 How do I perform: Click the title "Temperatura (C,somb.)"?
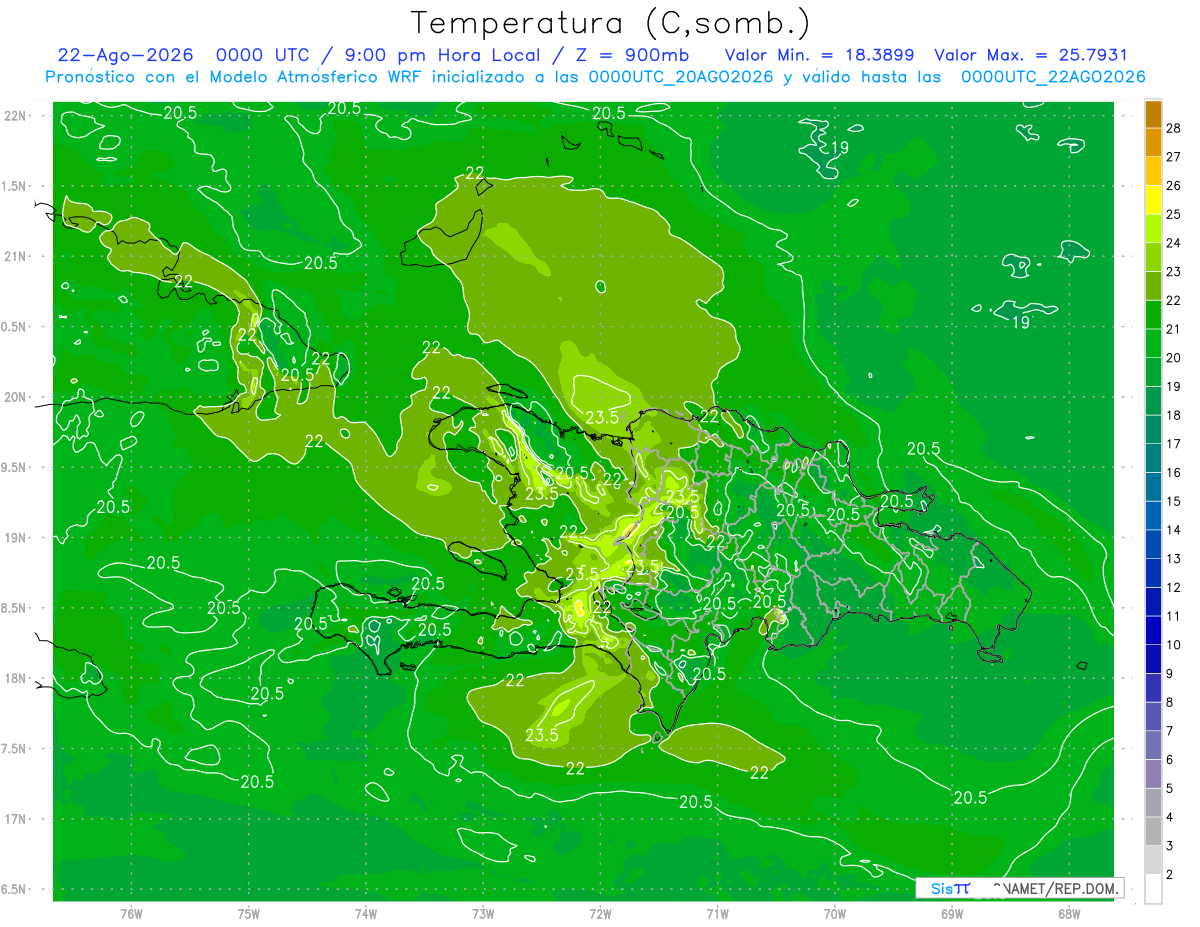pos(611,23)
